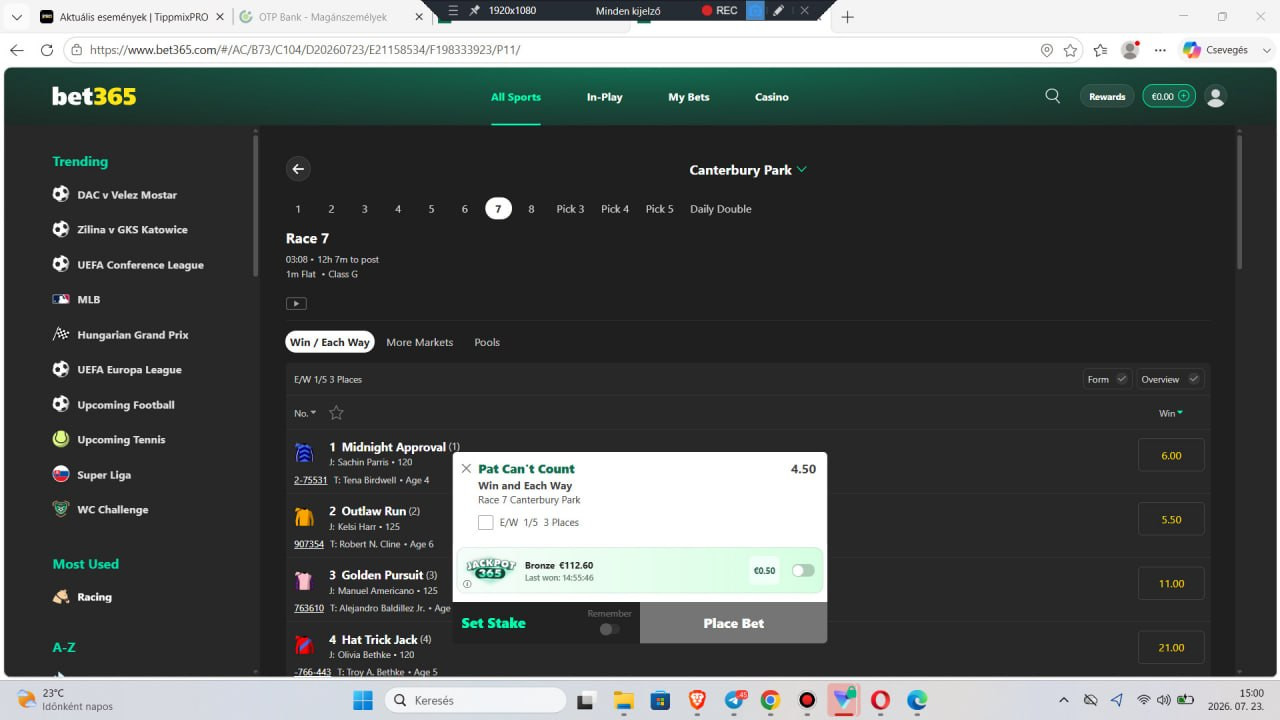The width and height of the screenshot is (1280, 720).
Task: Open File Explorer from the taskbar
Action: pyautogui.click(x=623, y=700)
